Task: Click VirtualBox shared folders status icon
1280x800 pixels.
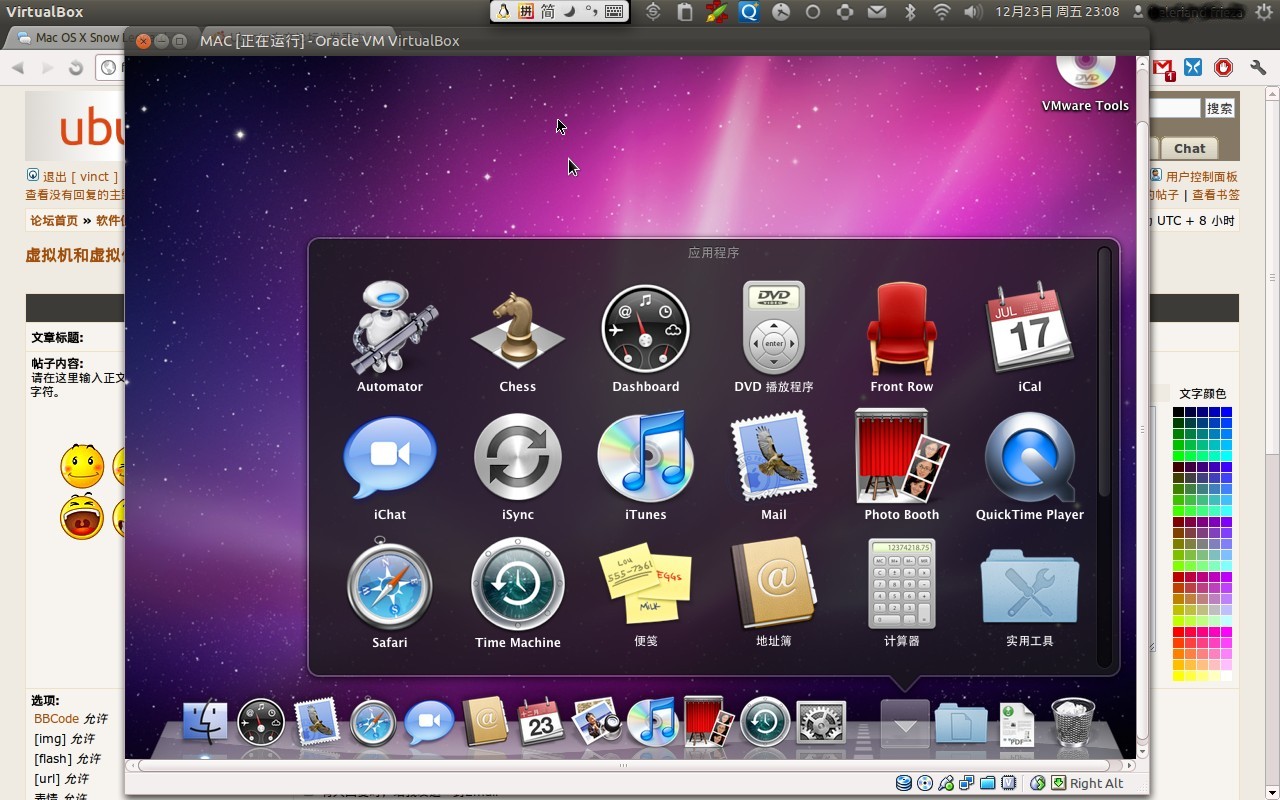Action: pyautogui.click(x=988, y=783)
